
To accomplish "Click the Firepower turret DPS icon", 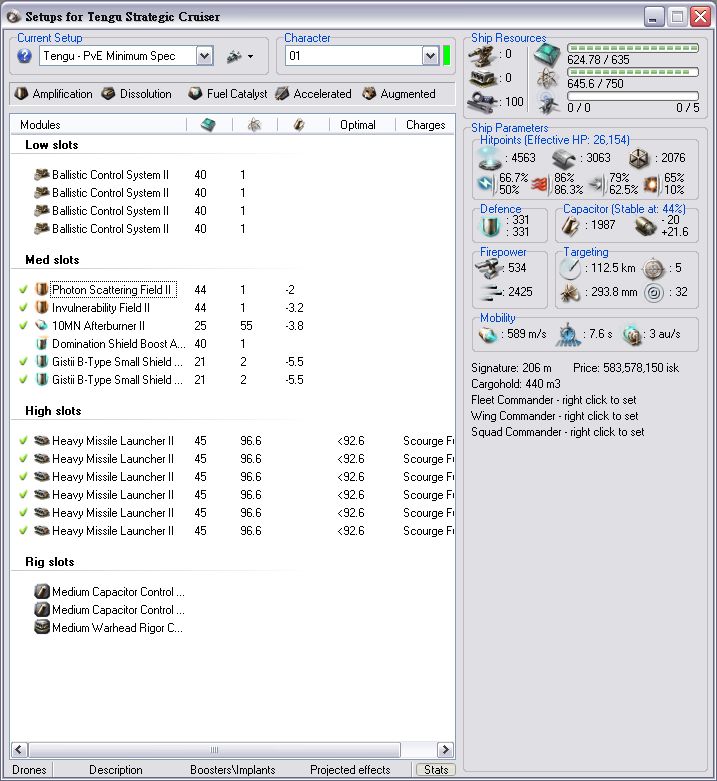I will [x=490, y=268].
